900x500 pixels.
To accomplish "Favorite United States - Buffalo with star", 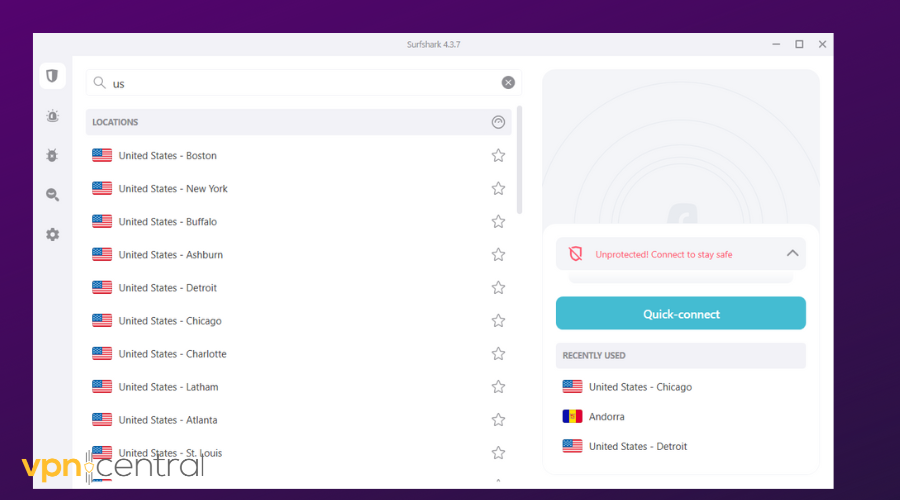I will pyautogui.click(x=498, y=222).
